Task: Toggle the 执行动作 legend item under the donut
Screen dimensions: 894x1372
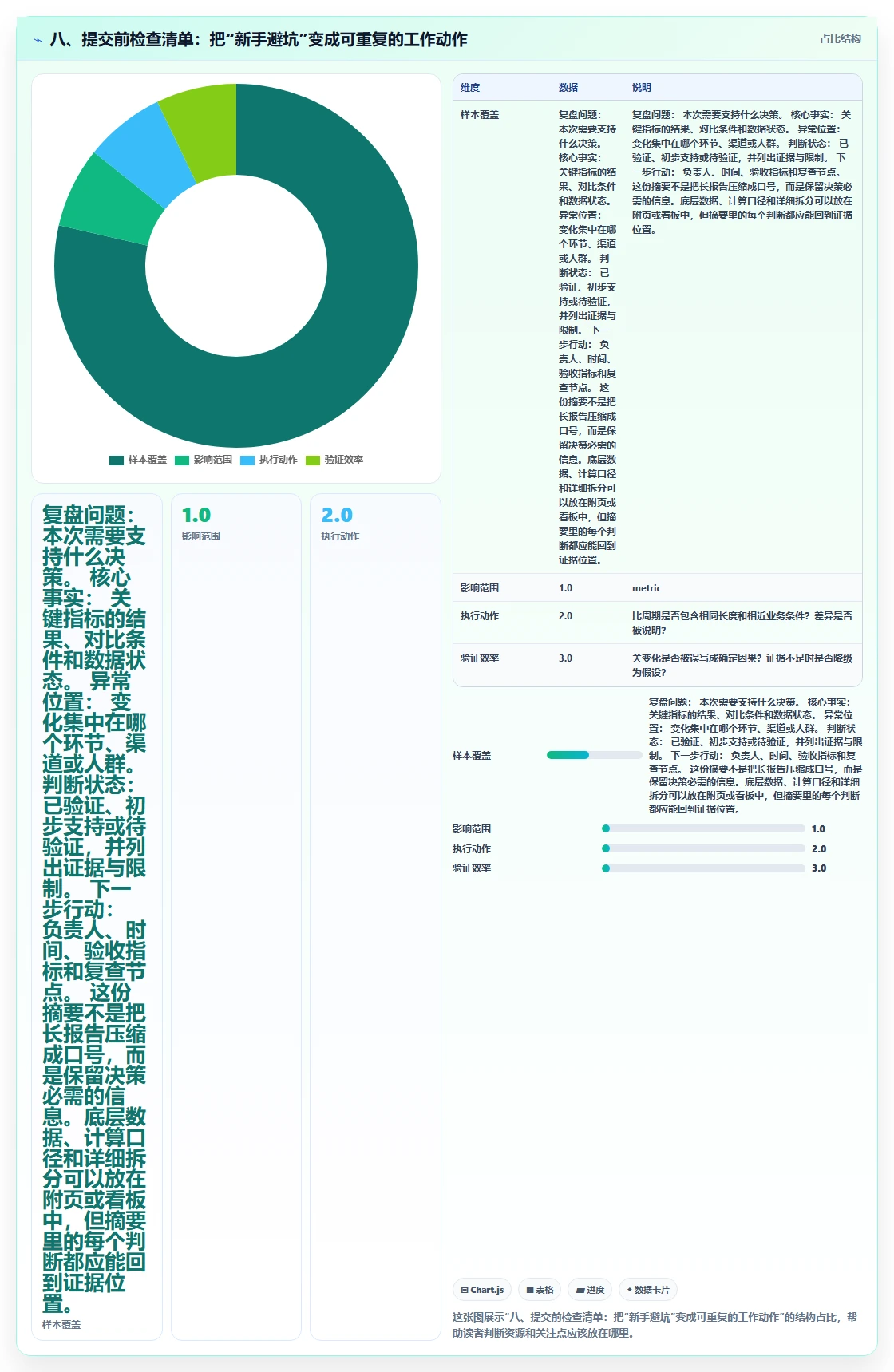Action: click(269, 460)
